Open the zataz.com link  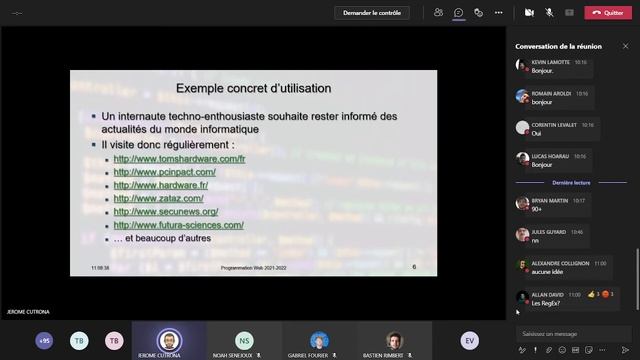point(158,198)
